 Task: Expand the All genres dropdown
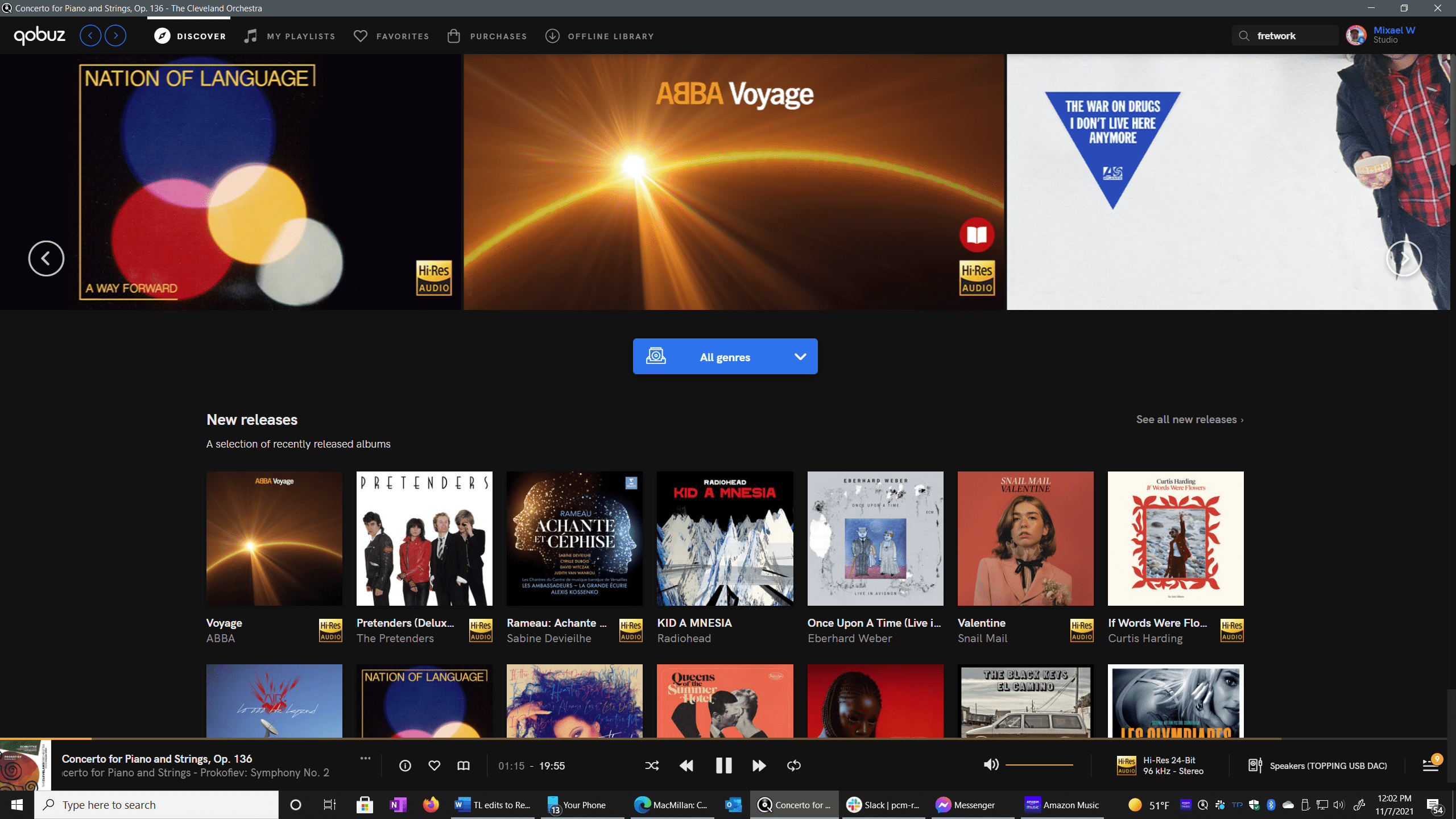[725, 357]
